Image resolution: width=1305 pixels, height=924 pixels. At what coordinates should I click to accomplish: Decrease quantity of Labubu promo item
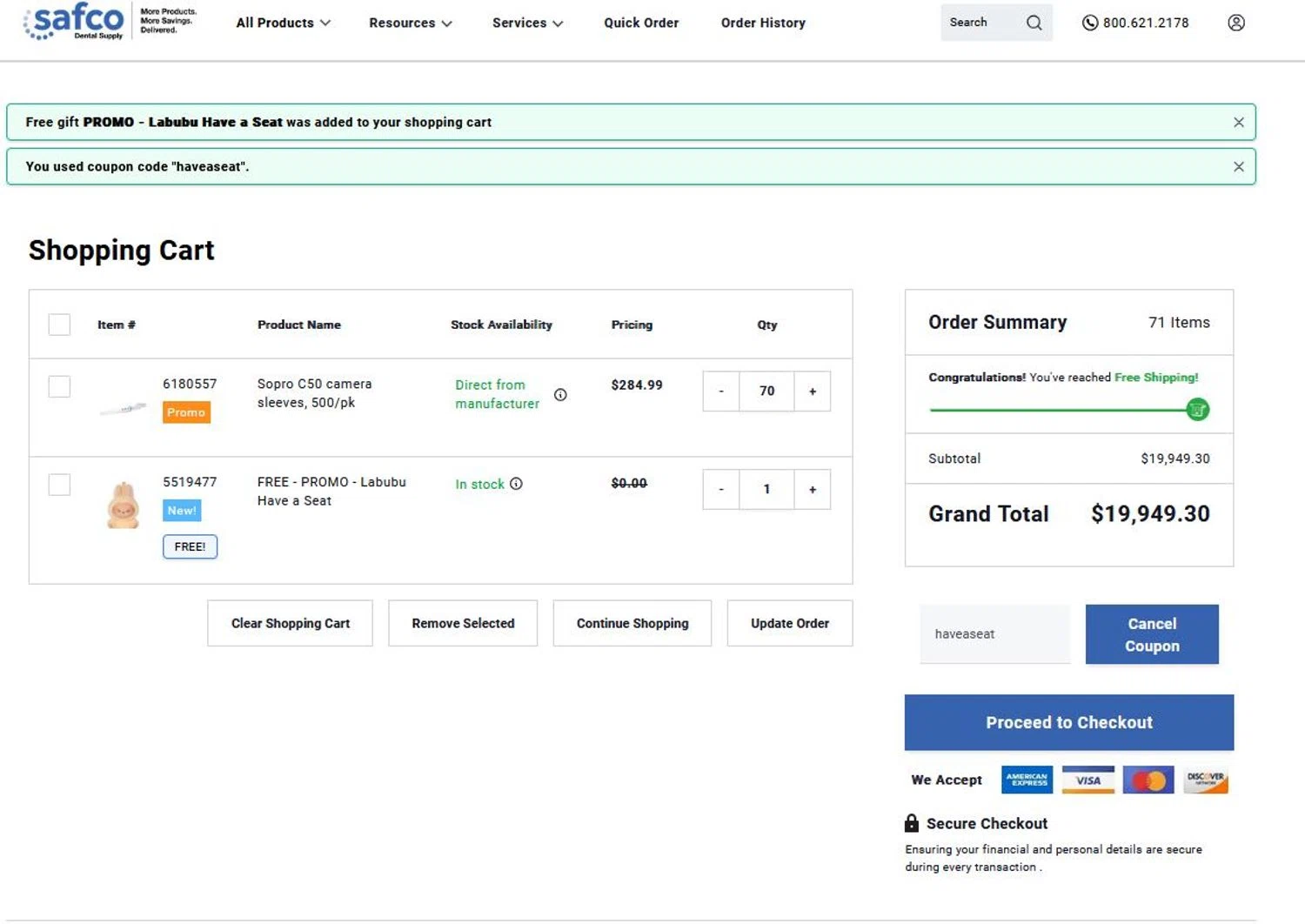coord(721,490)
